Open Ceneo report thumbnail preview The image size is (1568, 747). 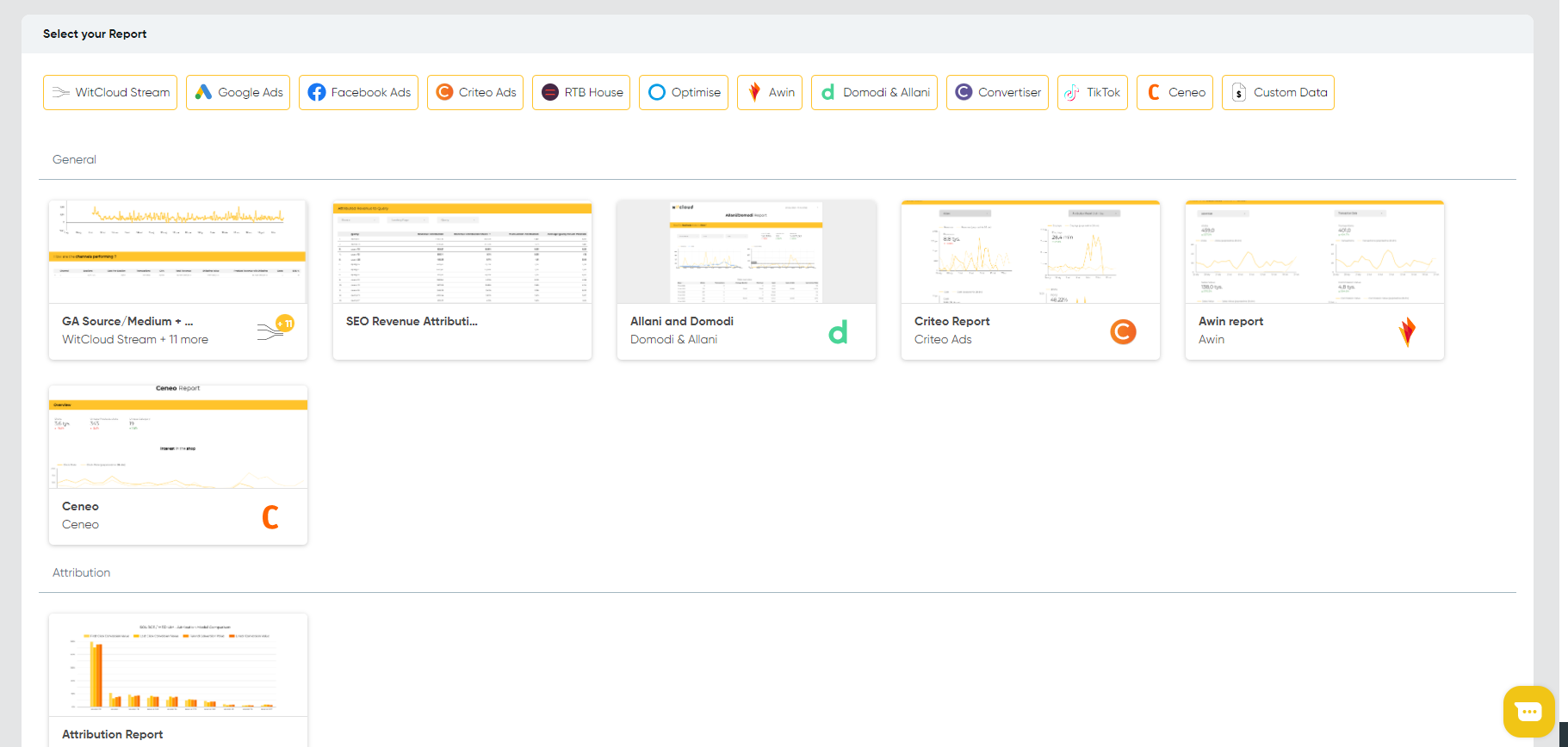[178, 437]
